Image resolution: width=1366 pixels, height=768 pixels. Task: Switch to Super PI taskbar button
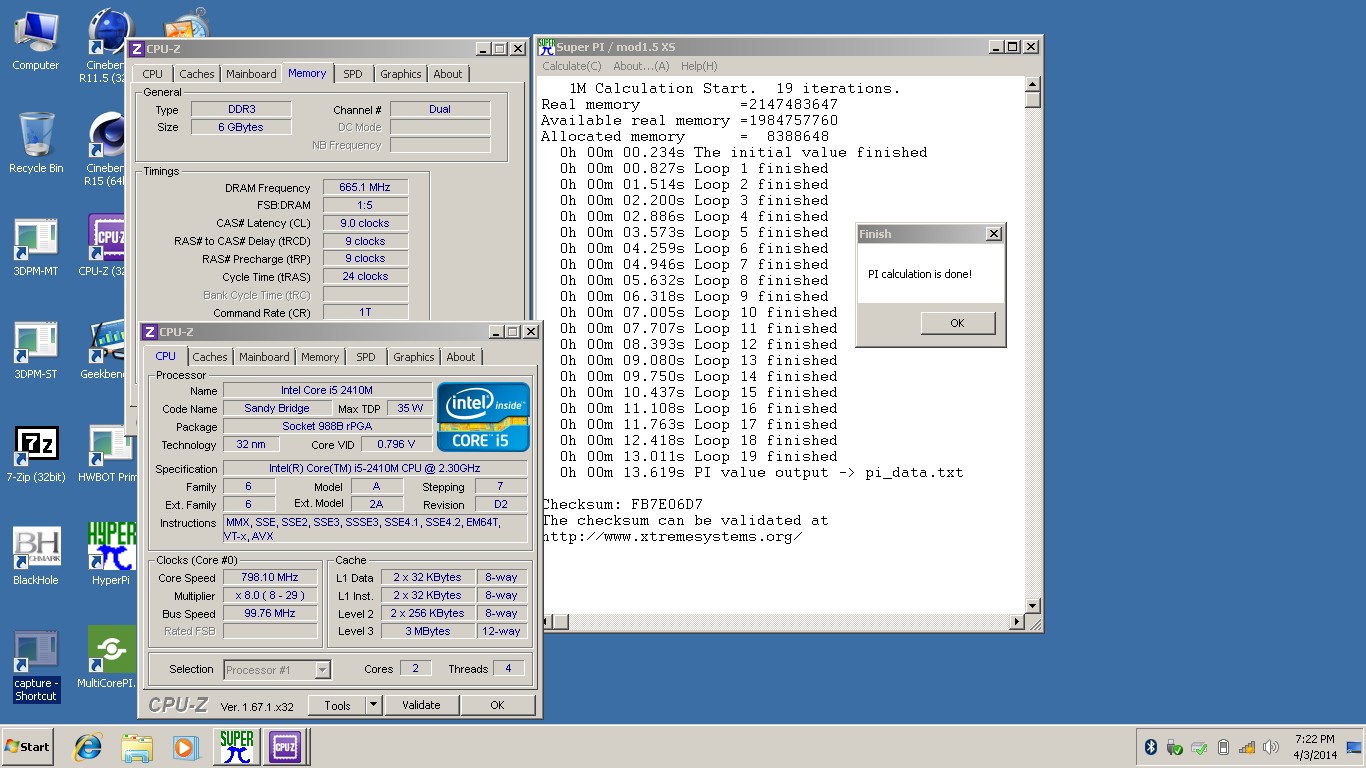pos(237,747)
